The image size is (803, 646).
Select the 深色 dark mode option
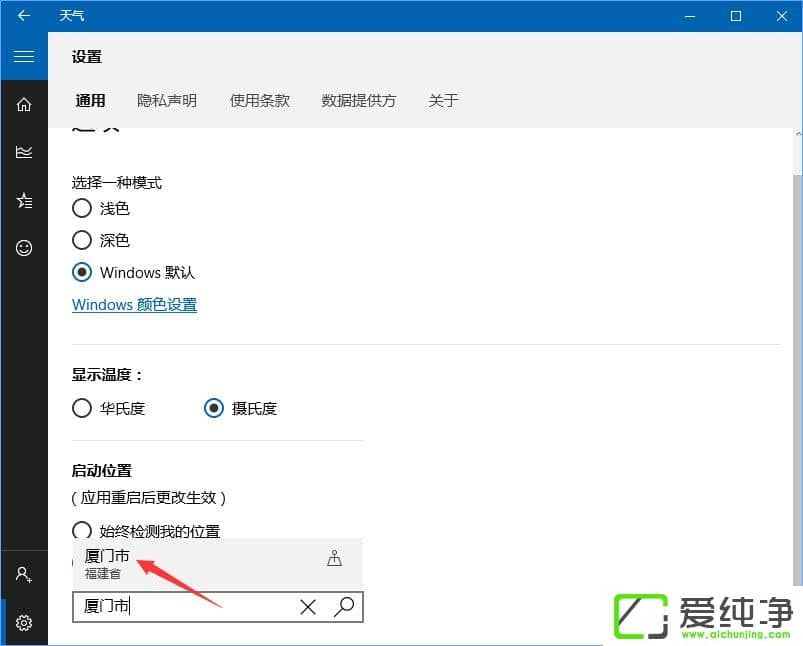[x=81, y=240]
